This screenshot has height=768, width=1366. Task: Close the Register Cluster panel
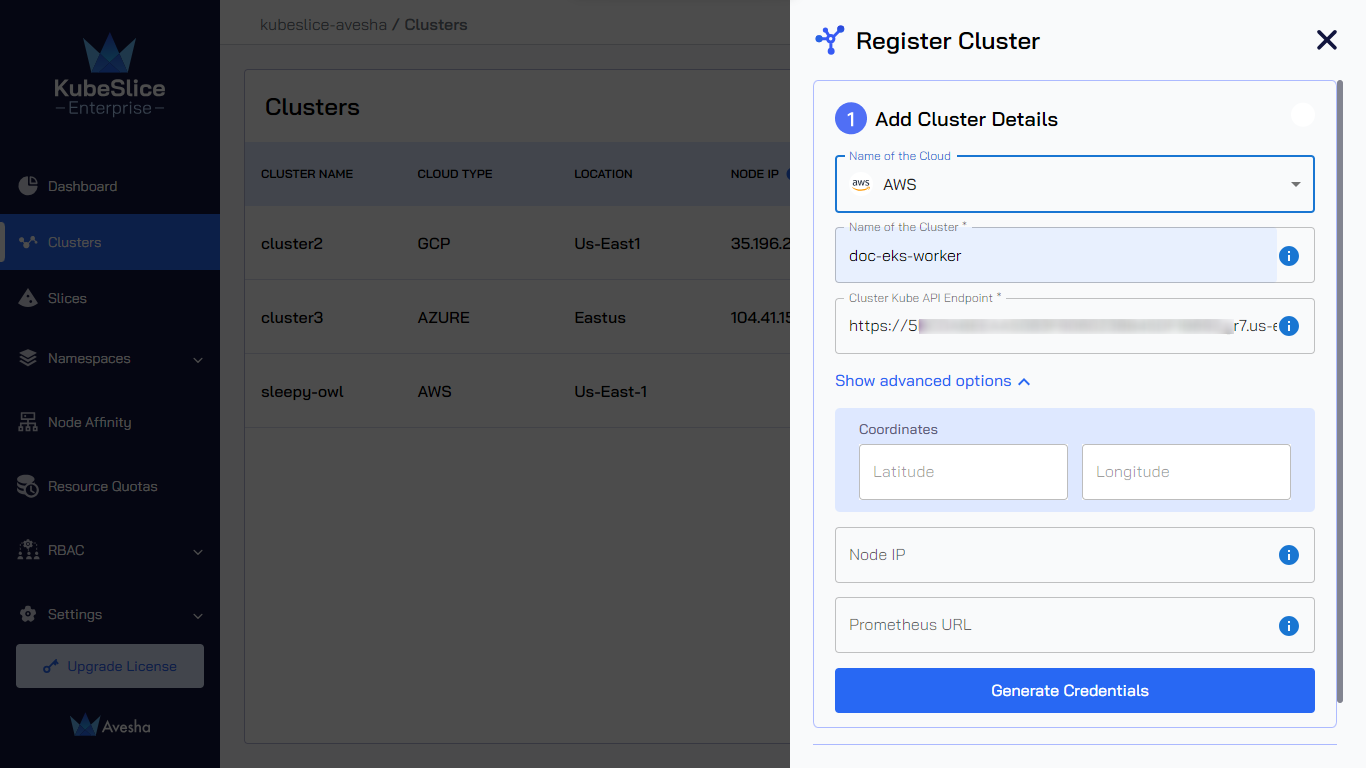1326,40
